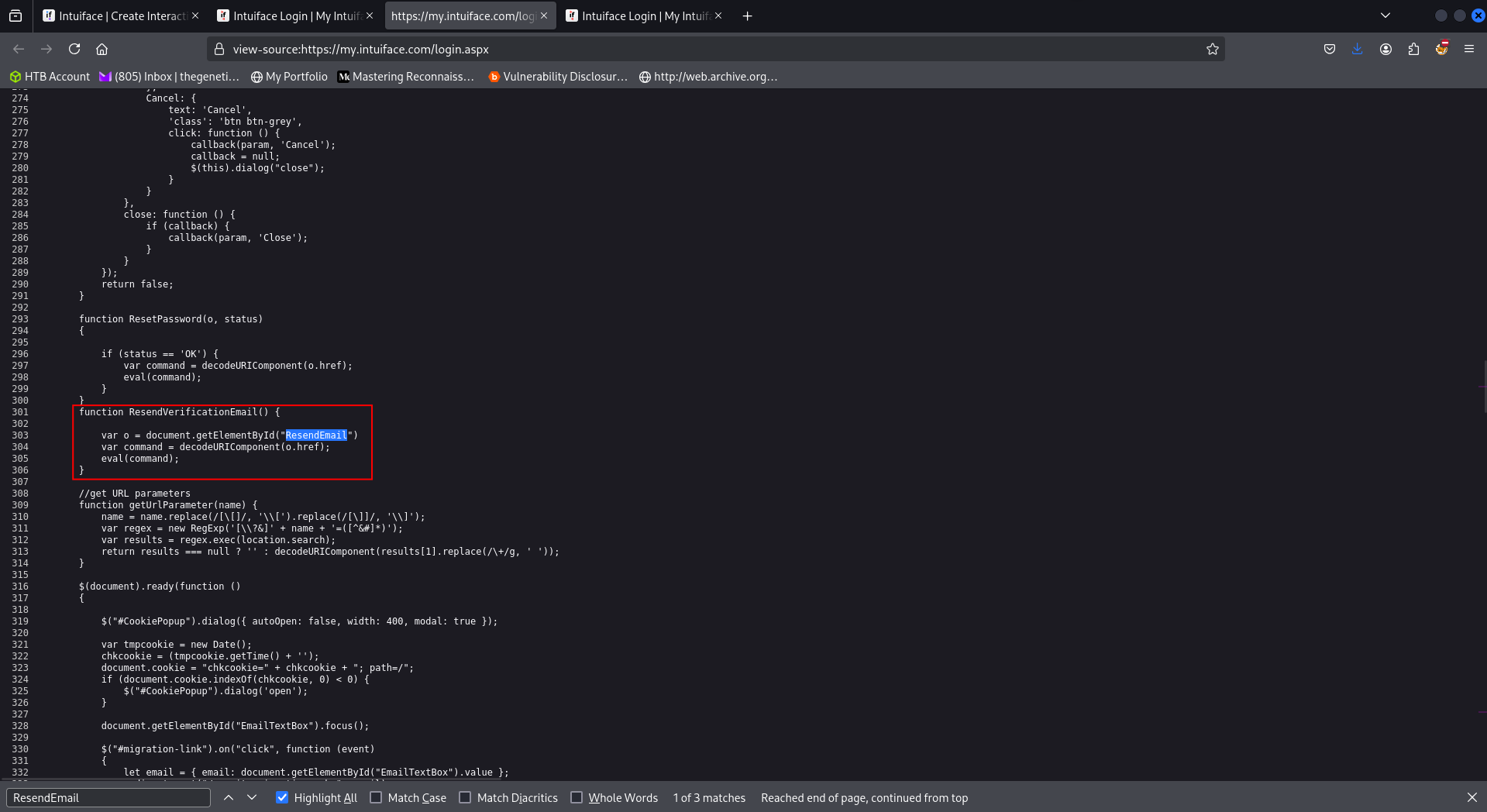
Task: Bookmark this page with the star icon
Action: click(x=1212, y=49)
